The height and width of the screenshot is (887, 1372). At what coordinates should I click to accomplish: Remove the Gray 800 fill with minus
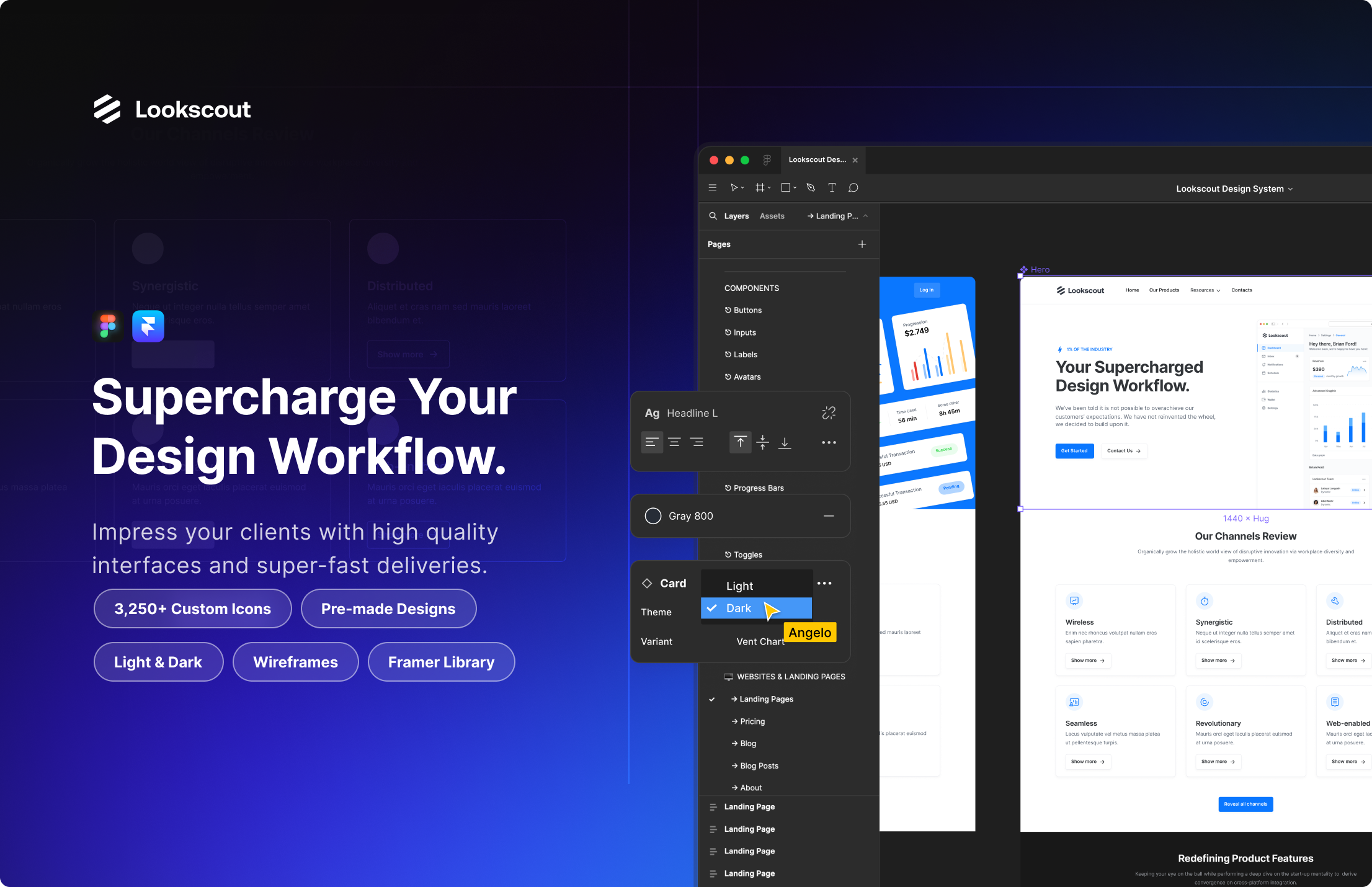tap(829, 516)
